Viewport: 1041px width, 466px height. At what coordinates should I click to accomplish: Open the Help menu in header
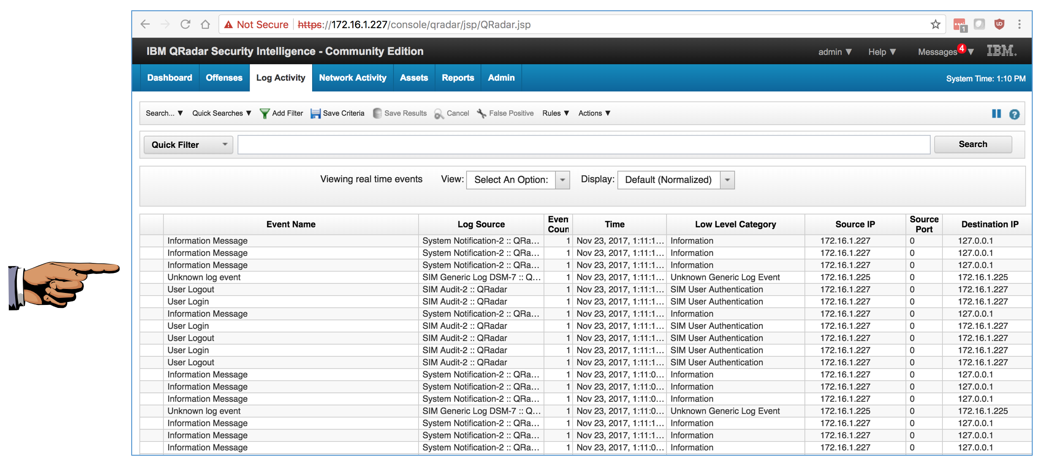click(x=882, y=52)
